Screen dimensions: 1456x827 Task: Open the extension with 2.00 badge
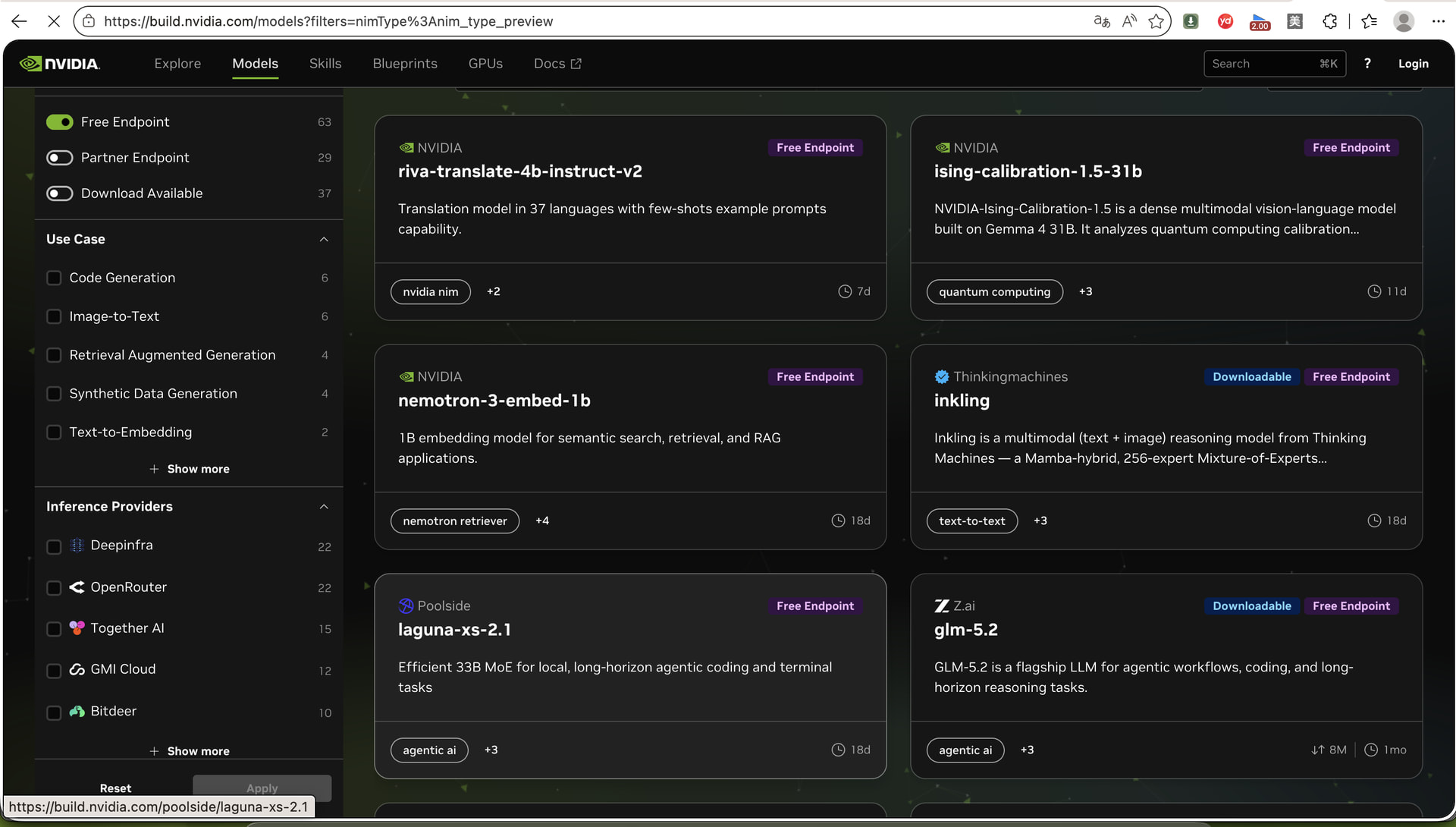1260,22
